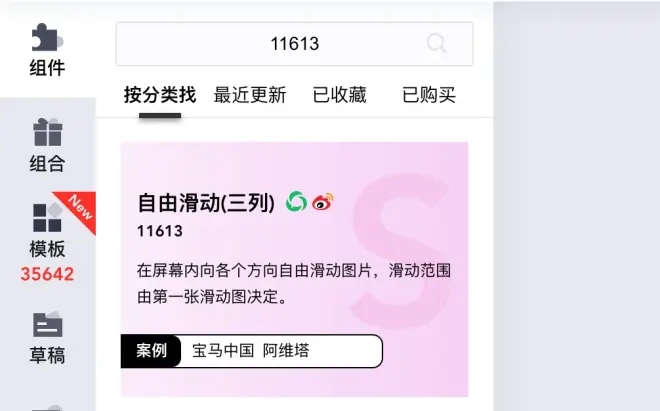The height and width of the screenshot is (411, 660).
Task: Open the 草稿 folder icon
Action: coord(48,324)
